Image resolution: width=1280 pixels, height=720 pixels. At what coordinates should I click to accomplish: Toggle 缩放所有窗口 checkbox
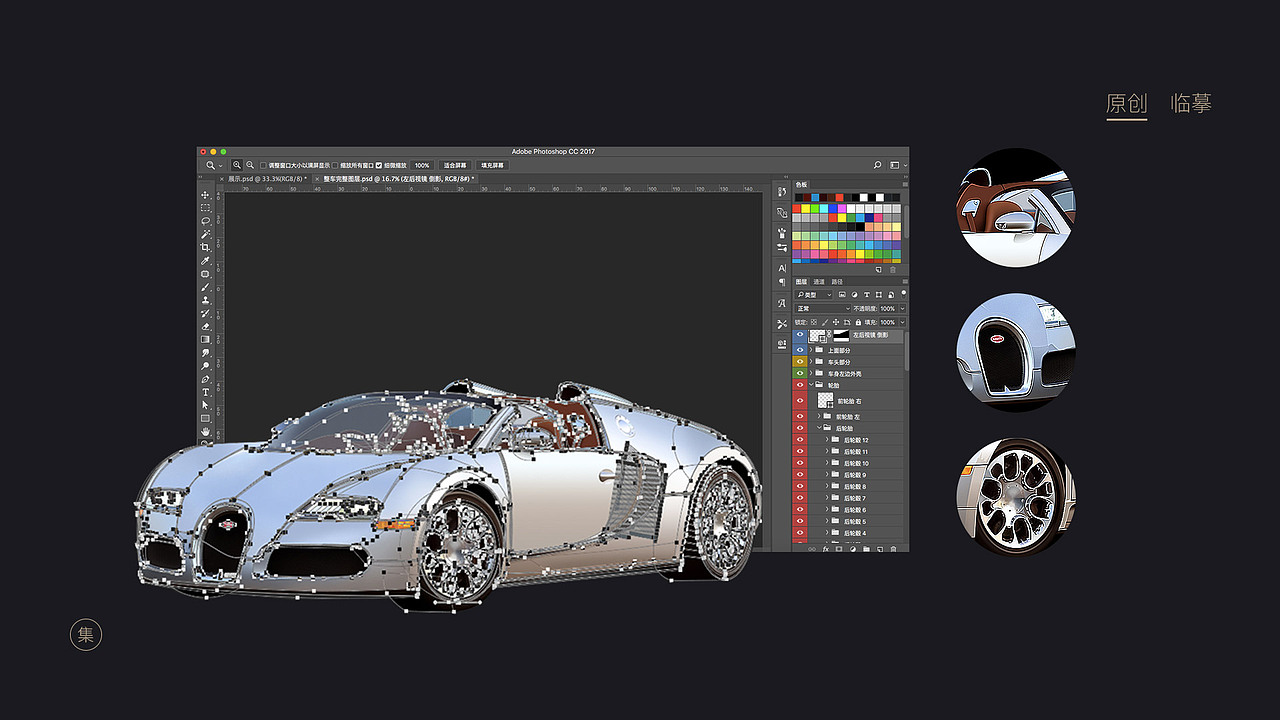(x=335, y=165)
